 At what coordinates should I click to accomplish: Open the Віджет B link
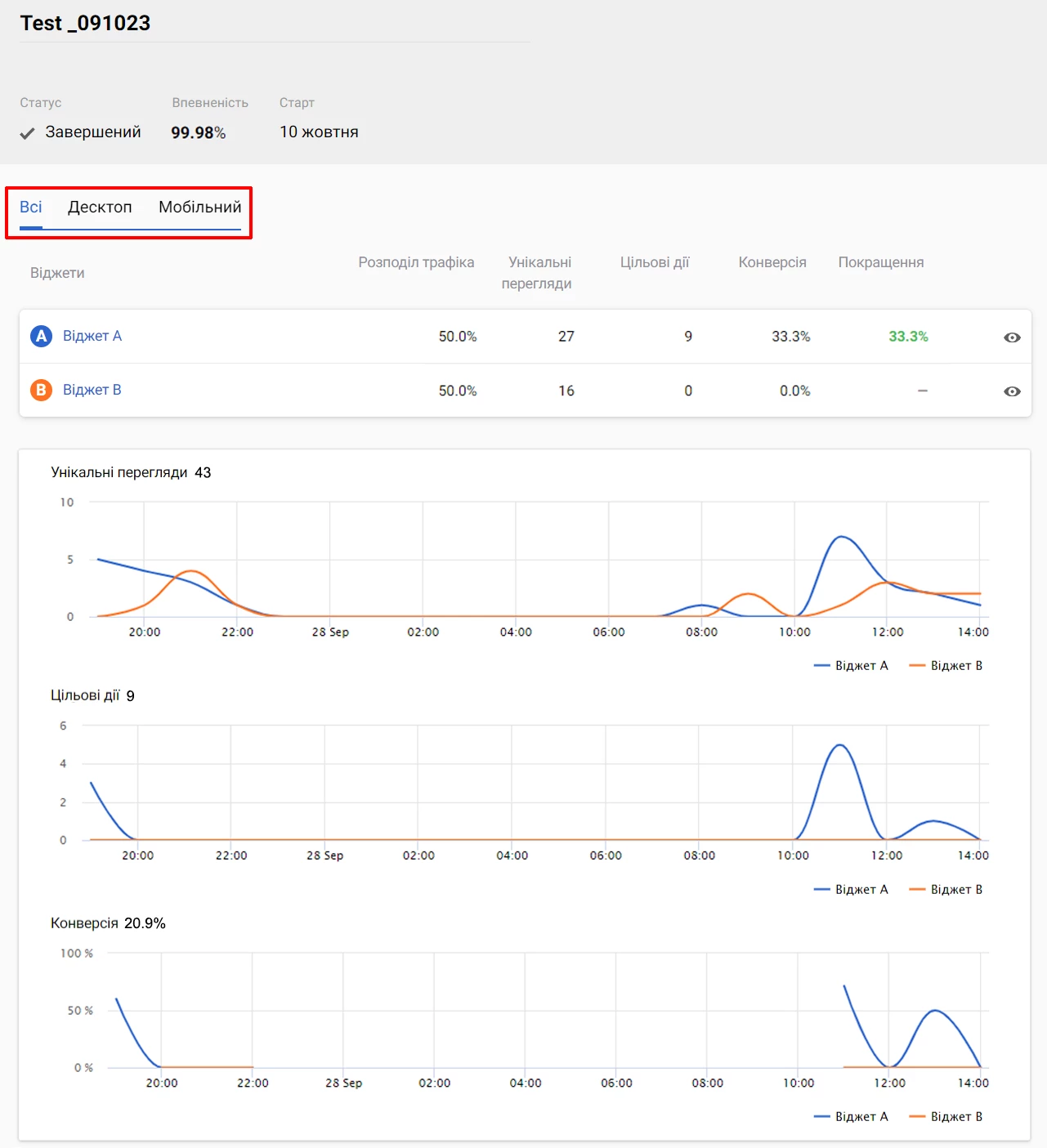pos(92,390)
